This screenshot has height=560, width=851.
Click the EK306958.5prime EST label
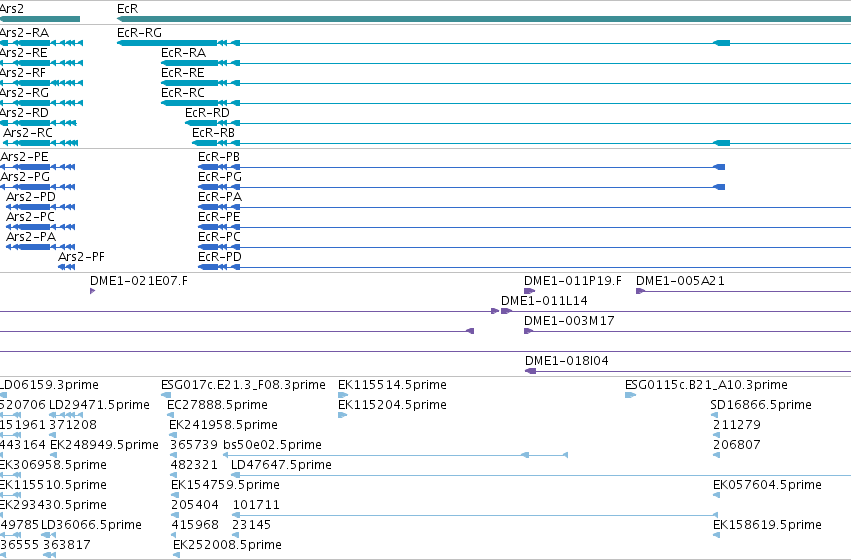(53, 466)
